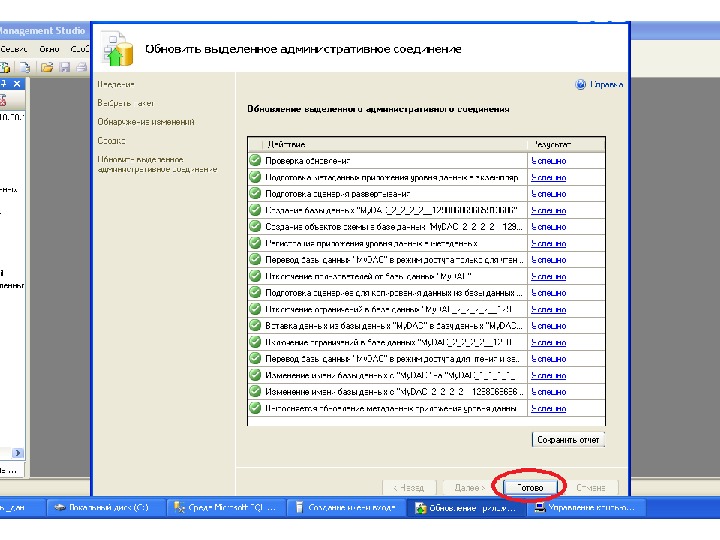Click the Действие column header

[395, 145]
